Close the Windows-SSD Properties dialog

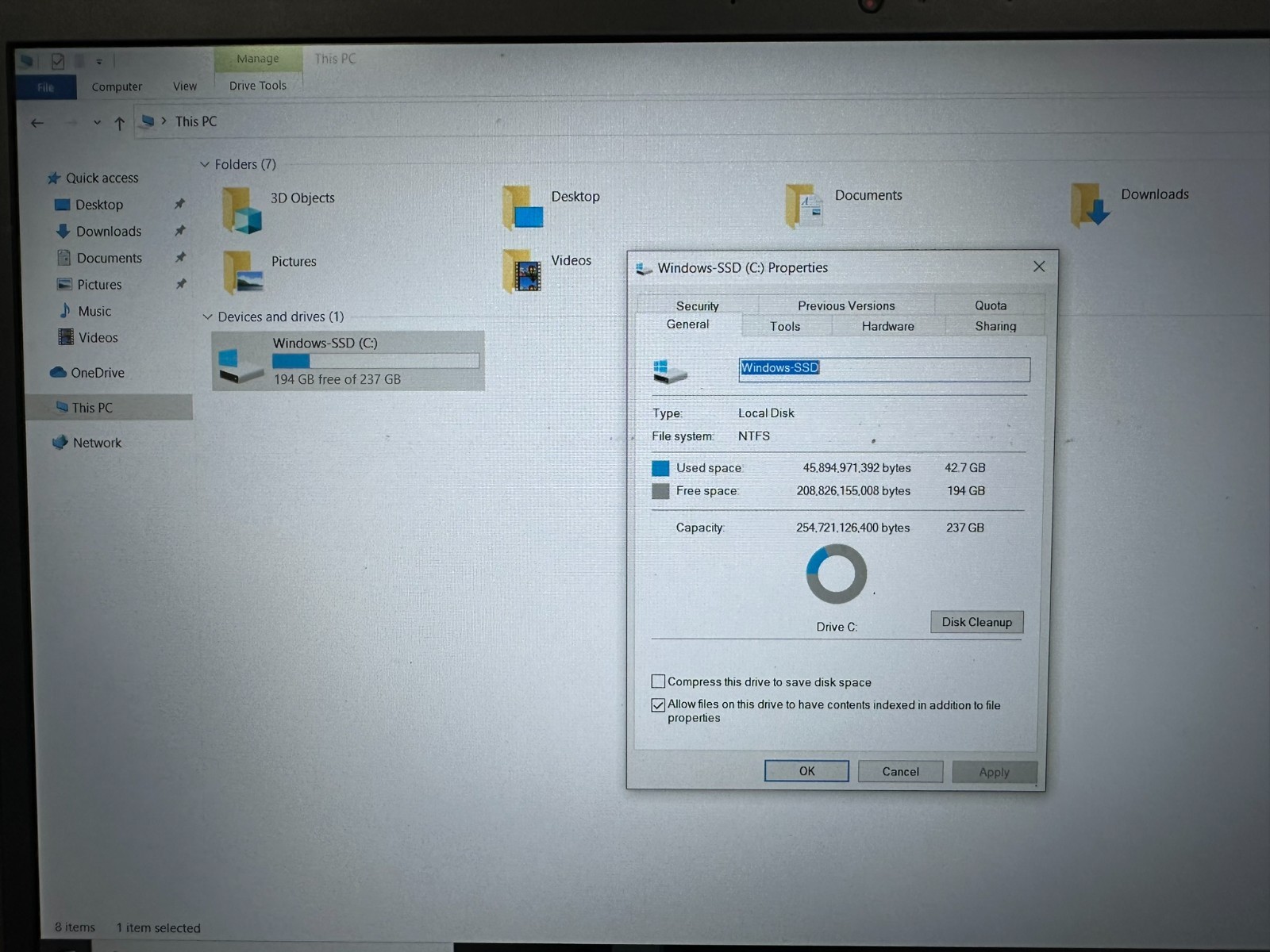(x=1039, y=267)
